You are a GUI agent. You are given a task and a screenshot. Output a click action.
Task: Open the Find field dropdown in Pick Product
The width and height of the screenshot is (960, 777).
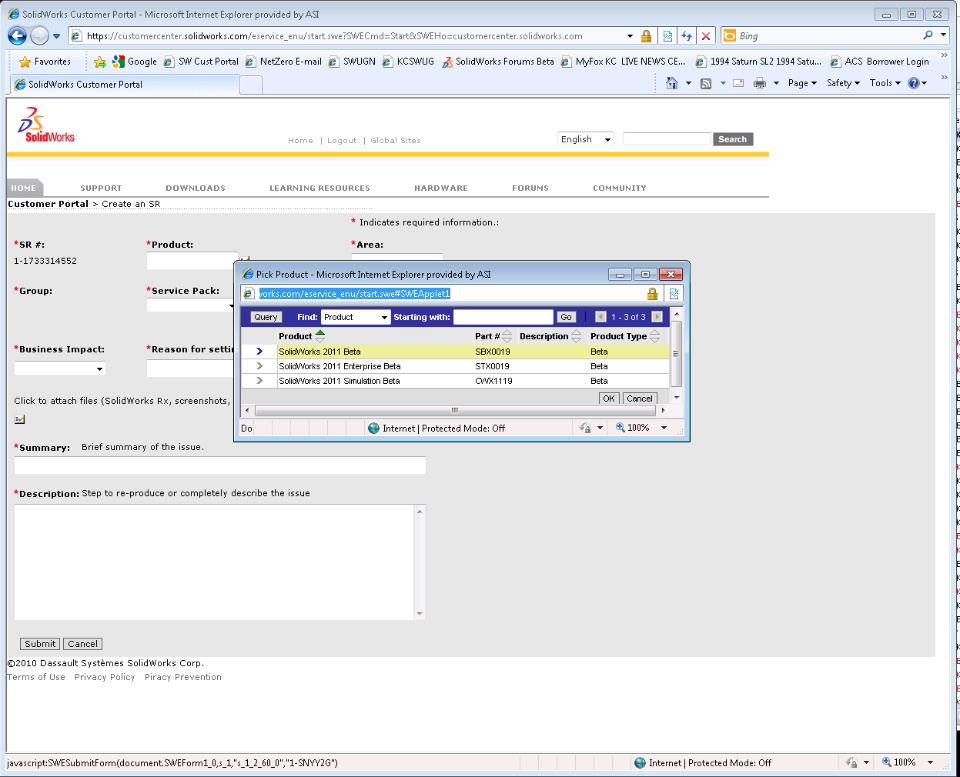(384, 317)
